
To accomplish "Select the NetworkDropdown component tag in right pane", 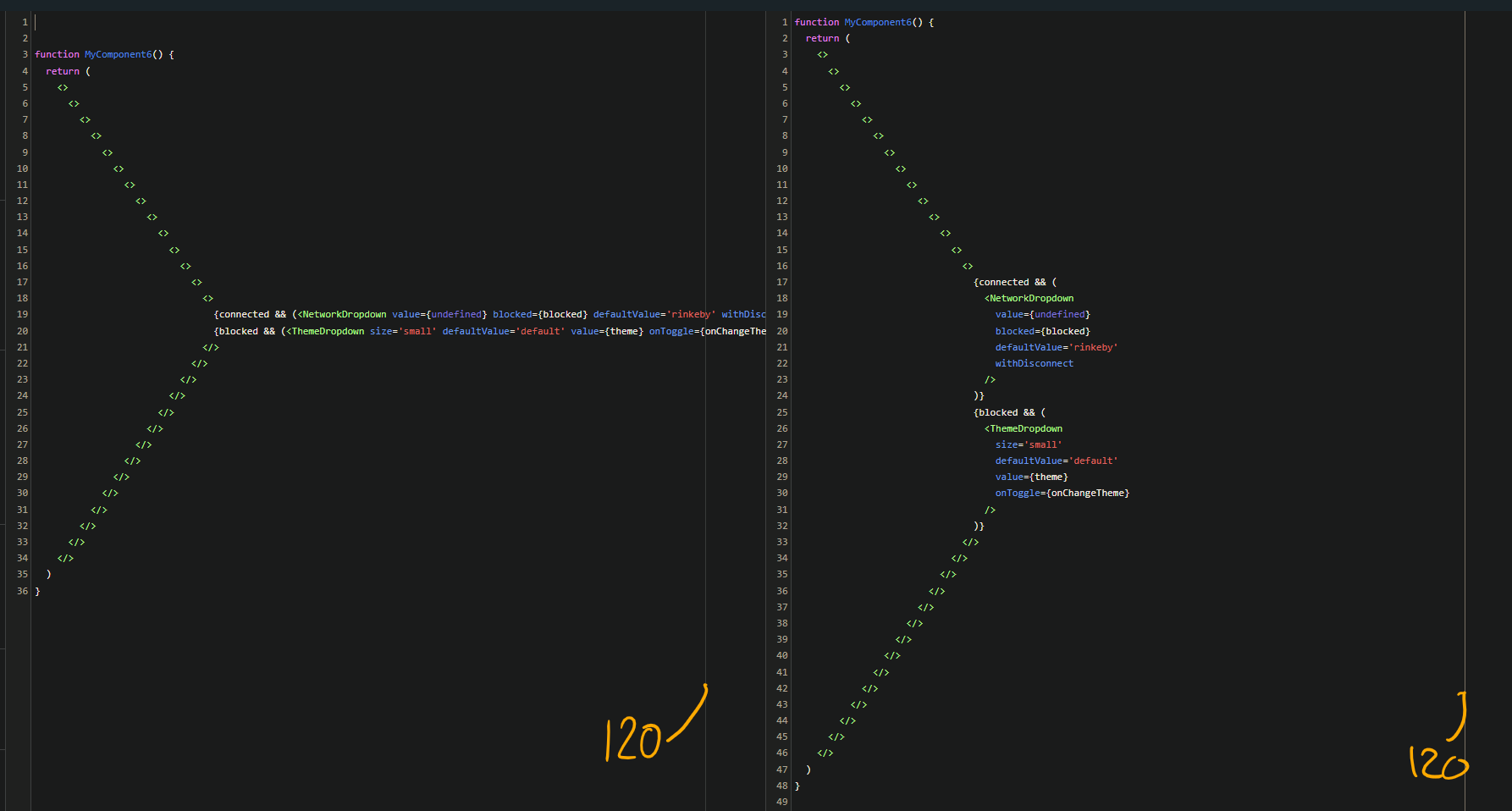I will tap(1030, 298).
